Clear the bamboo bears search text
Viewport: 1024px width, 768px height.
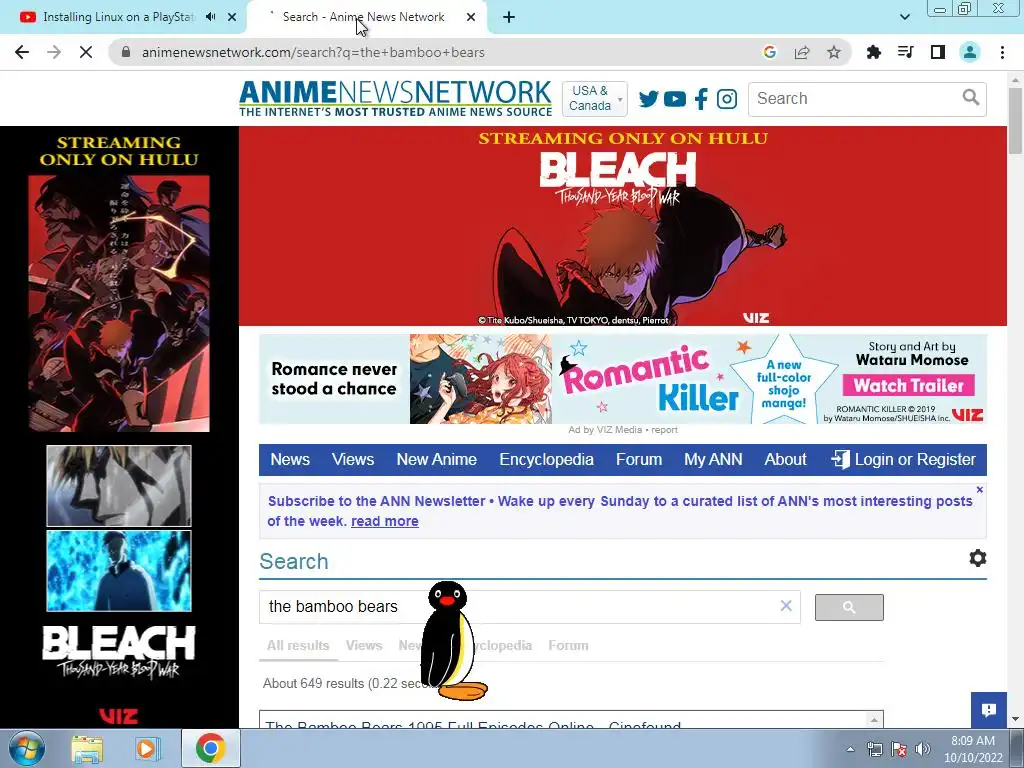pyautogui.click(x=786, y=606)
